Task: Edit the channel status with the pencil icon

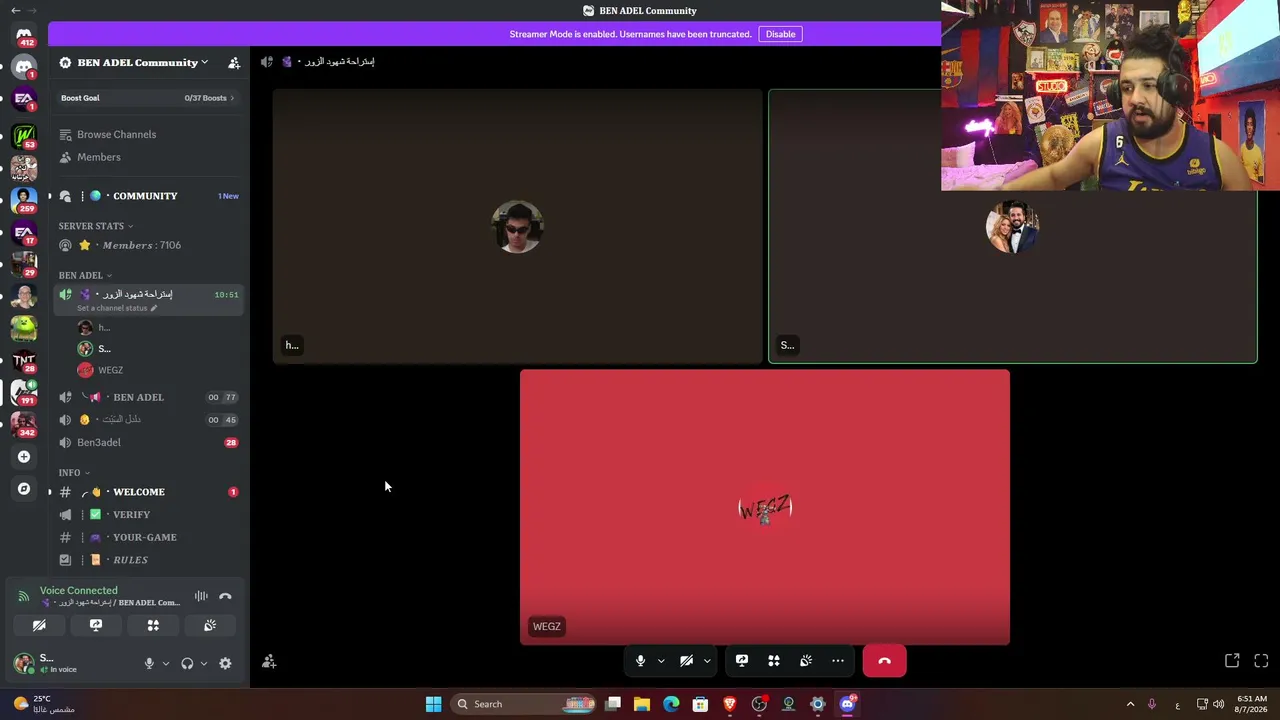Action: [153, 308]
